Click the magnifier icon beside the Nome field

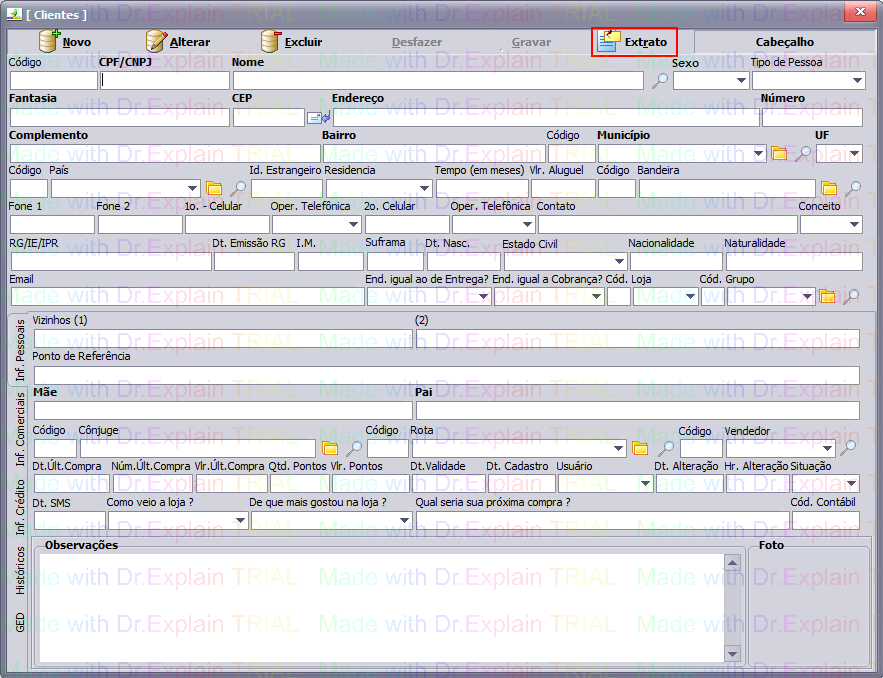click(x=659, y=81)
